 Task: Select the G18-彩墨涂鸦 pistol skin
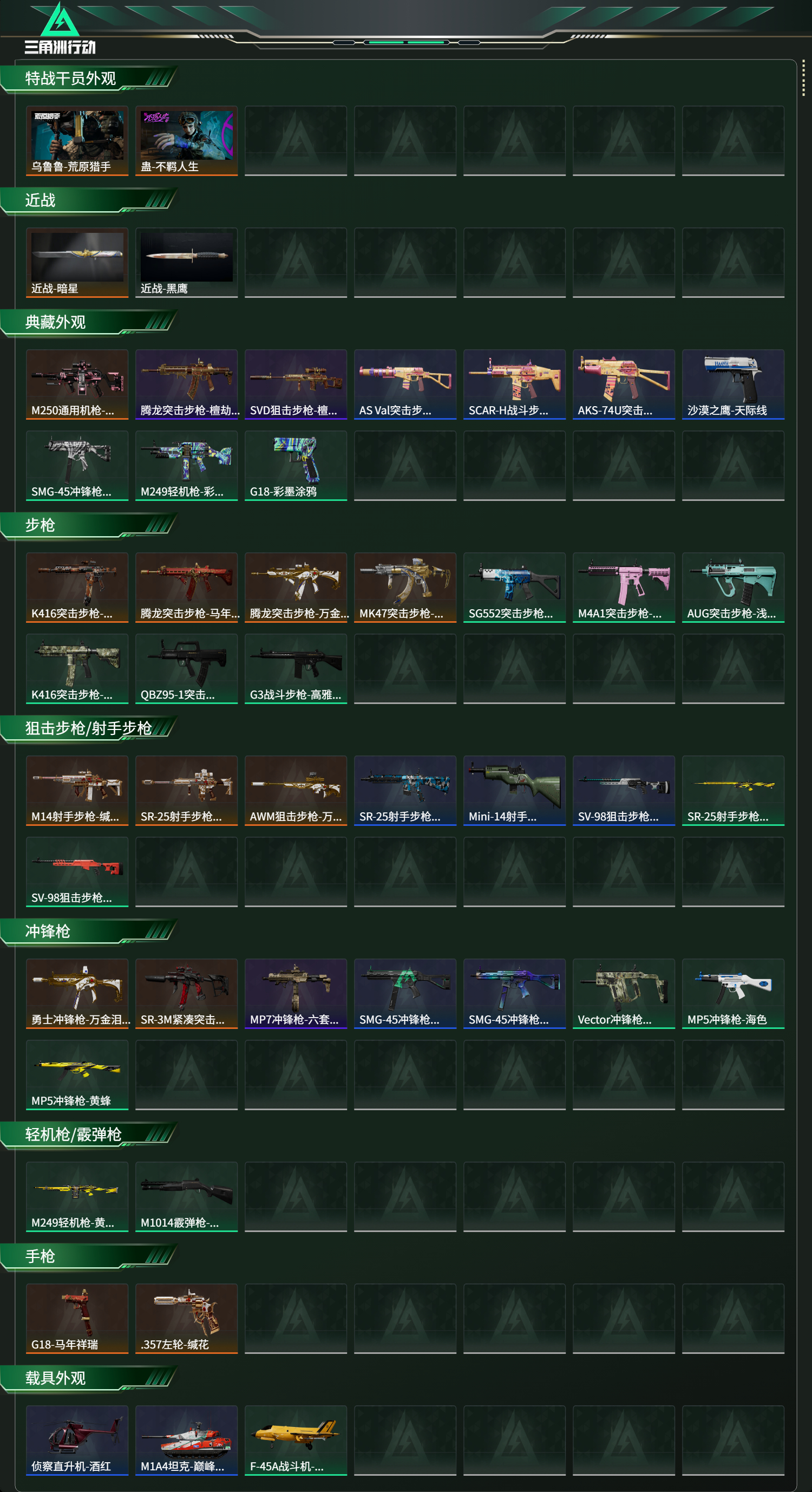coord(296,466)
